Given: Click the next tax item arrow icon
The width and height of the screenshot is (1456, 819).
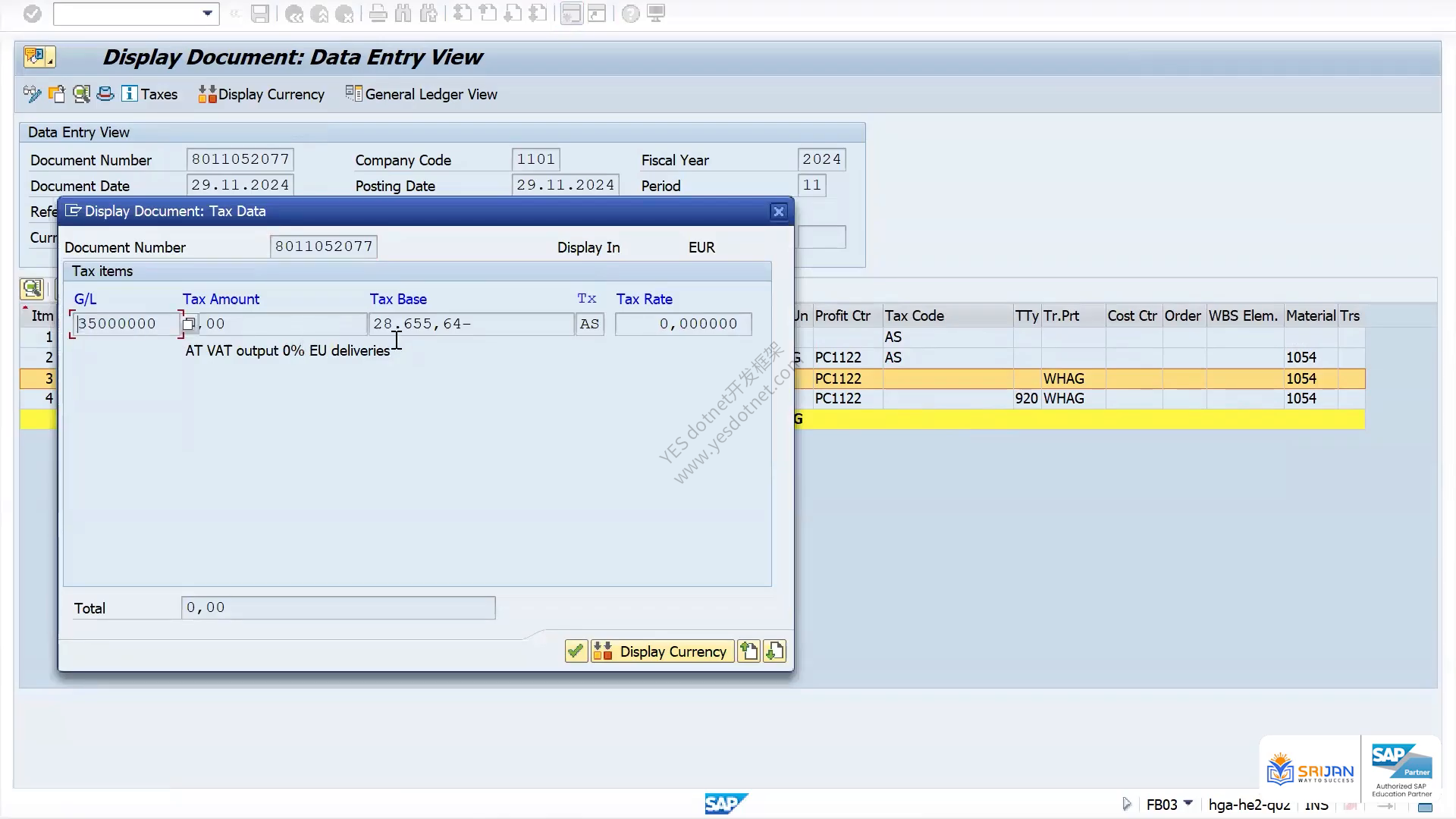Looking at the screenshot, I should 774,651.
